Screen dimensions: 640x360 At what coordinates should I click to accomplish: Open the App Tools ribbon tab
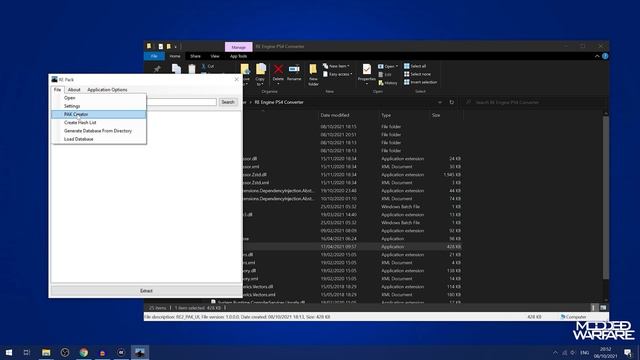coord(238,56)
